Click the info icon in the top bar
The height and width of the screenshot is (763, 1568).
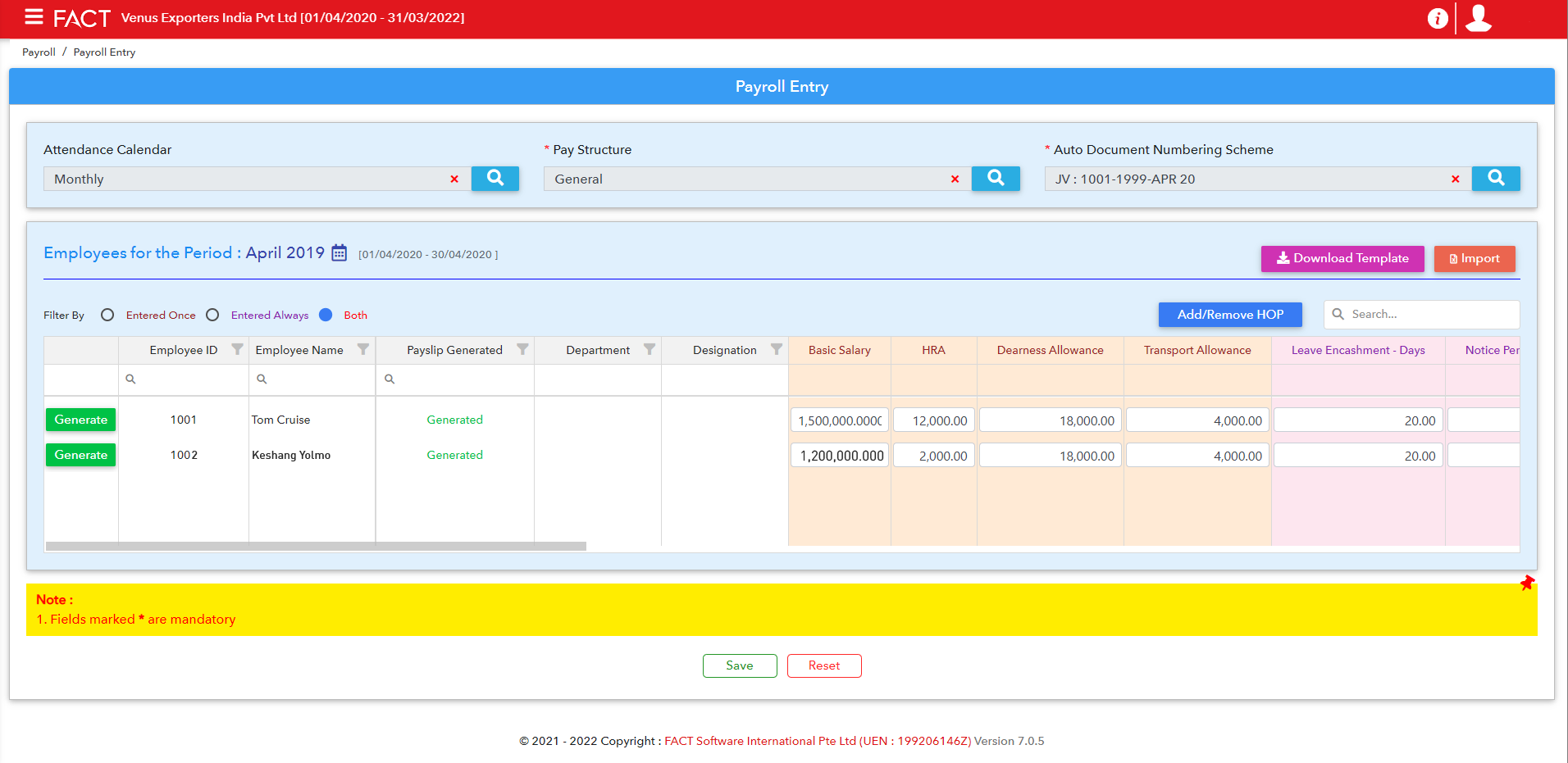click(x=1438, y=17)
